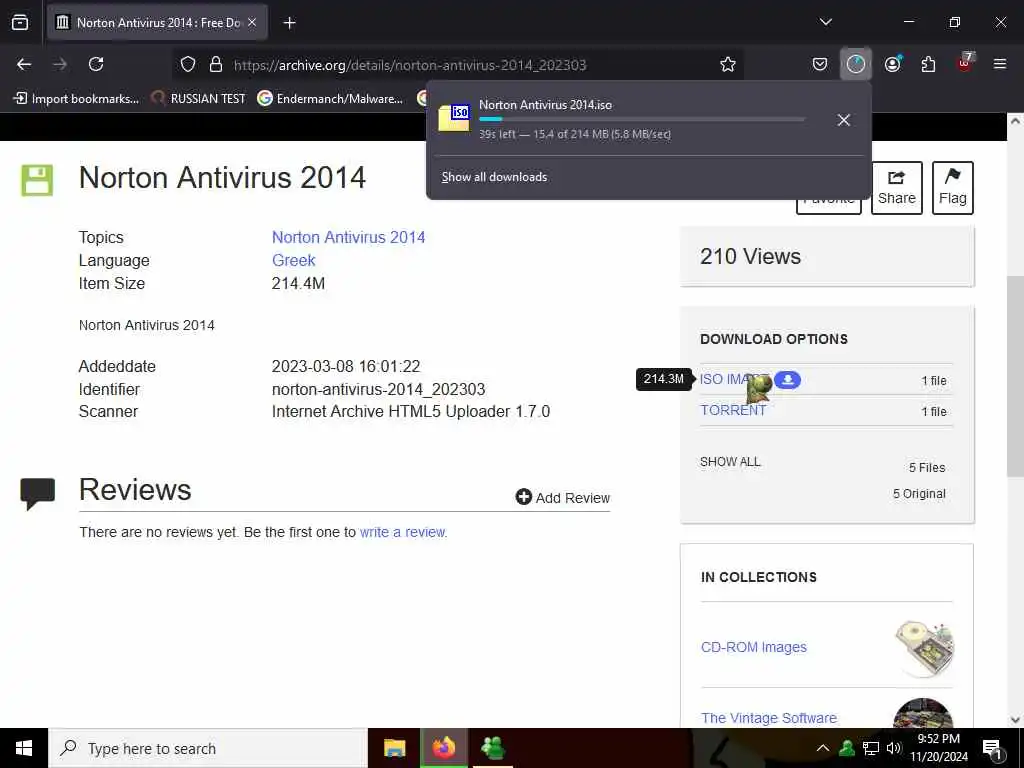Open The Vintage Software collection link

pos(769,718)
